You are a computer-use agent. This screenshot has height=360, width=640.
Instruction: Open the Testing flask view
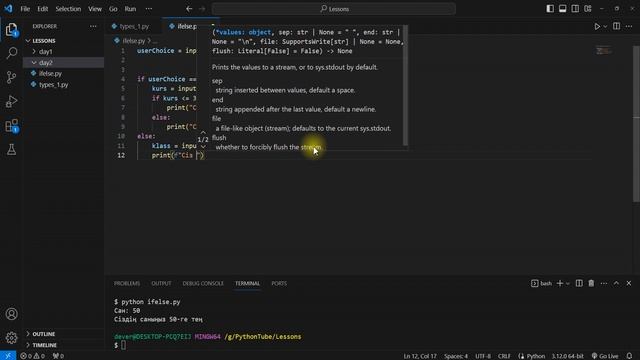pos(11,149)
